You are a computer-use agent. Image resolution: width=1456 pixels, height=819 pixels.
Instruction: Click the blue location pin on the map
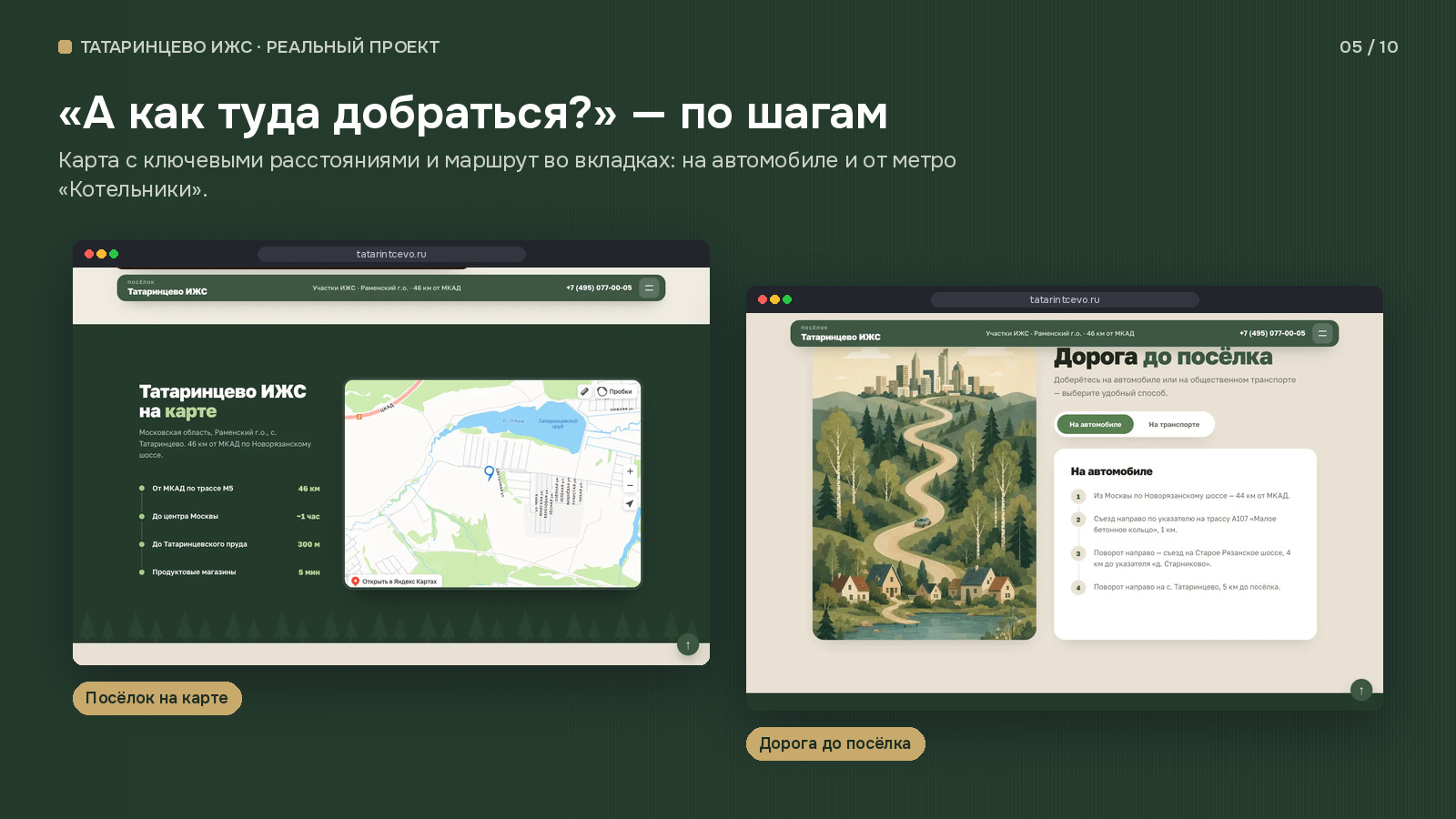(x=490, y=472)
